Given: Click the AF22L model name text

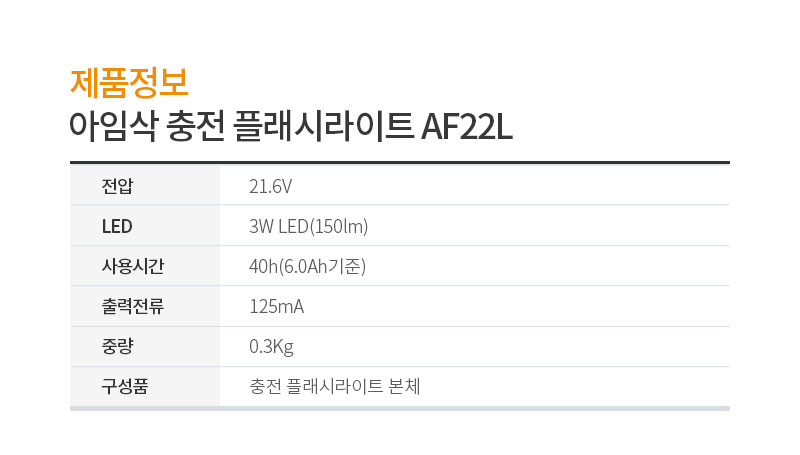Looking at the screenshot, I should click(x=466, y=127).
